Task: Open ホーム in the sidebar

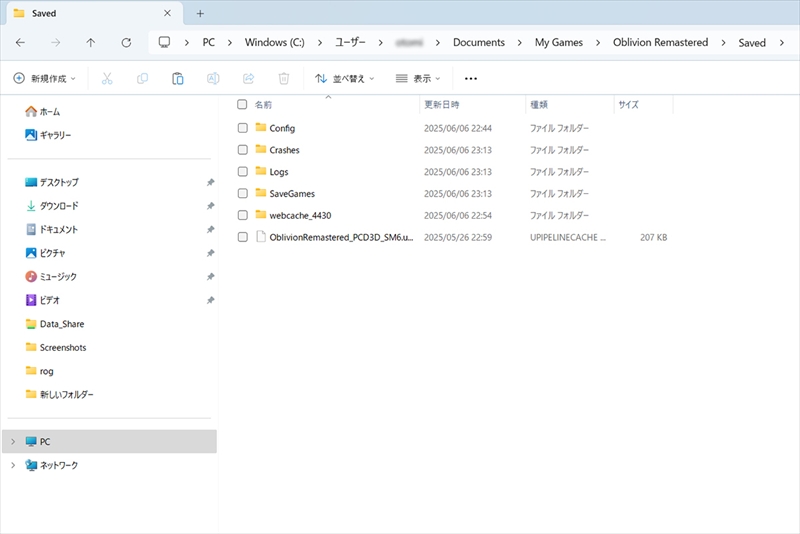Action: point(43,112)
